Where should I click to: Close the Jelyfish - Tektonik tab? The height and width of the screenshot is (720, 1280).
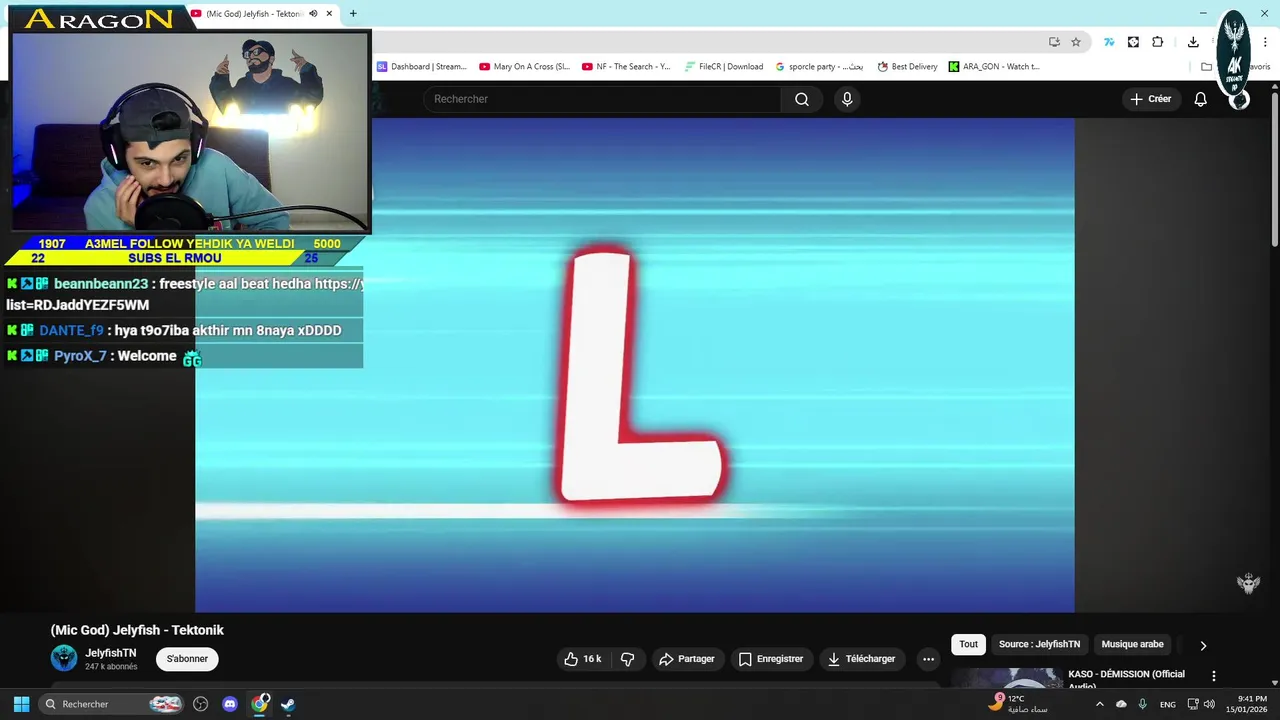[x=329, y=14]
